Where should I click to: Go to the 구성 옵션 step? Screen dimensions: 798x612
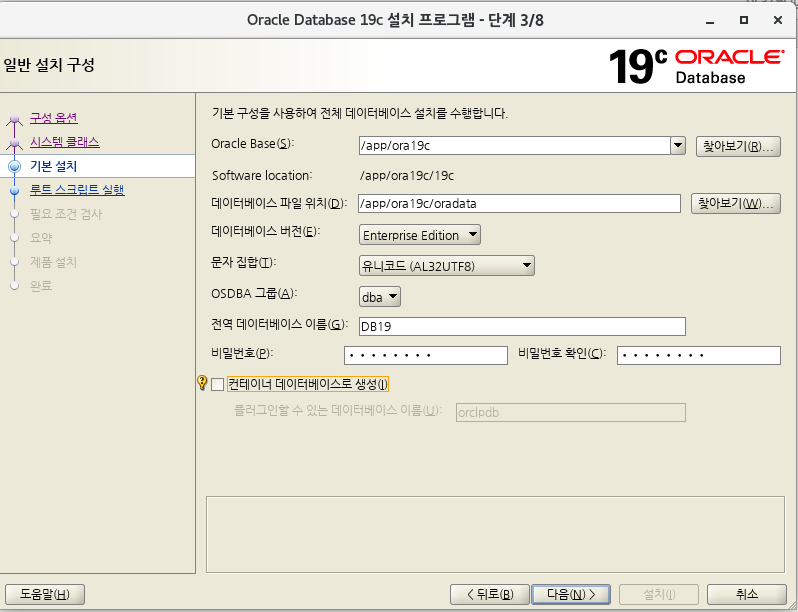click(53, 118)
